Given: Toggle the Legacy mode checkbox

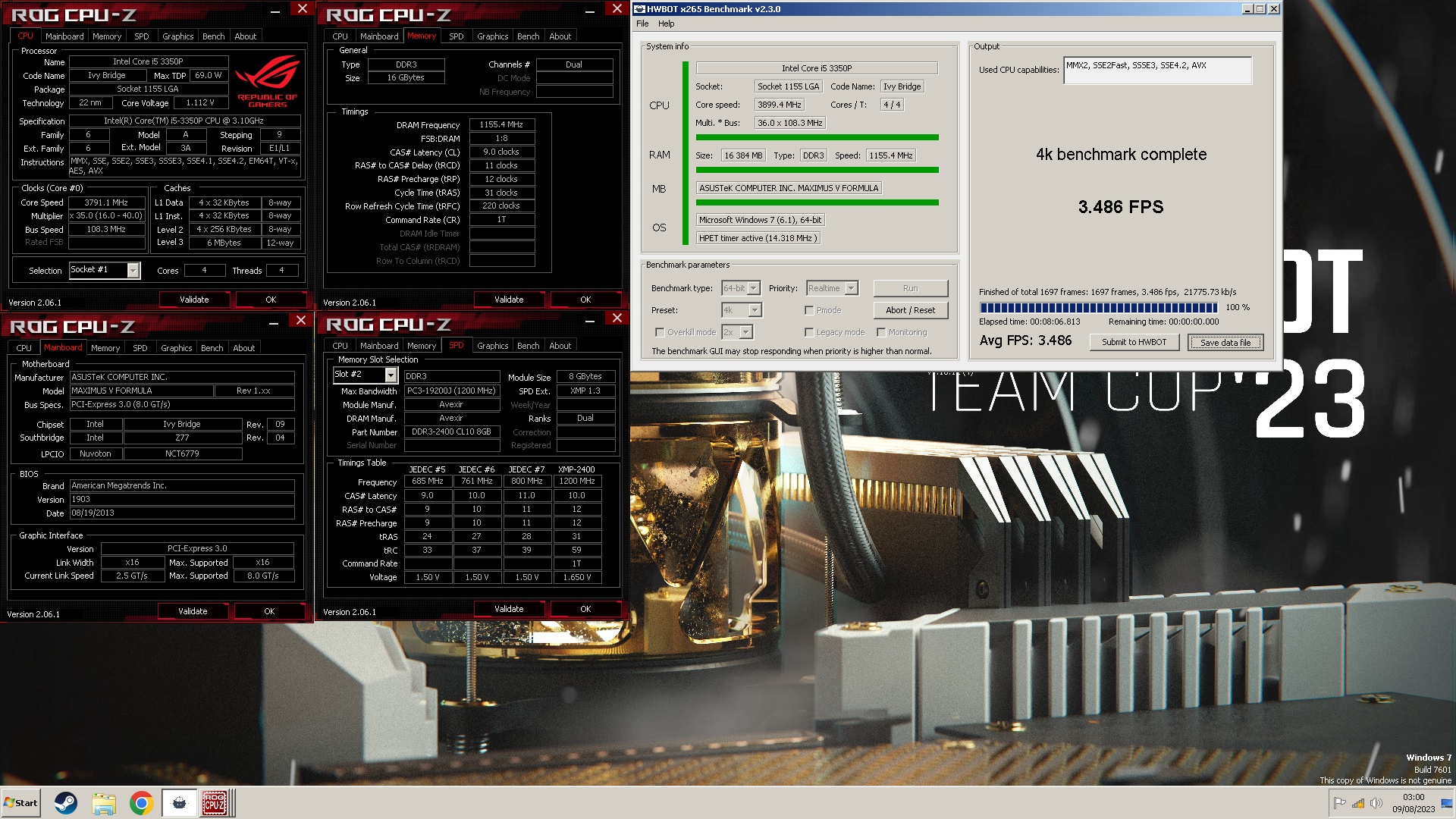Looking at the screenshot, I should 809,332.
